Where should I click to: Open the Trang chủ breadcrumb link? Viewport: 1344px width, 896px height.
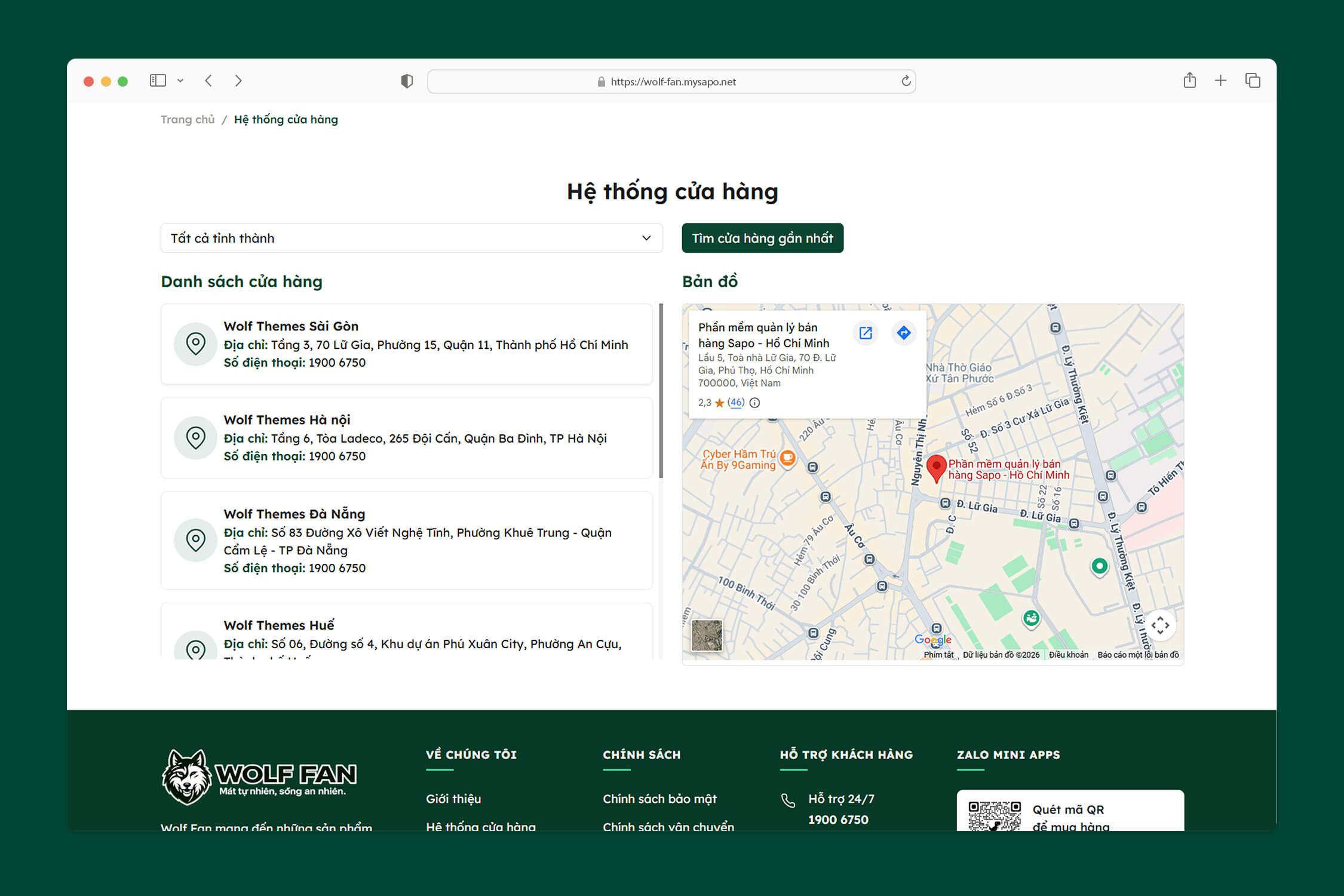(188, 119)
